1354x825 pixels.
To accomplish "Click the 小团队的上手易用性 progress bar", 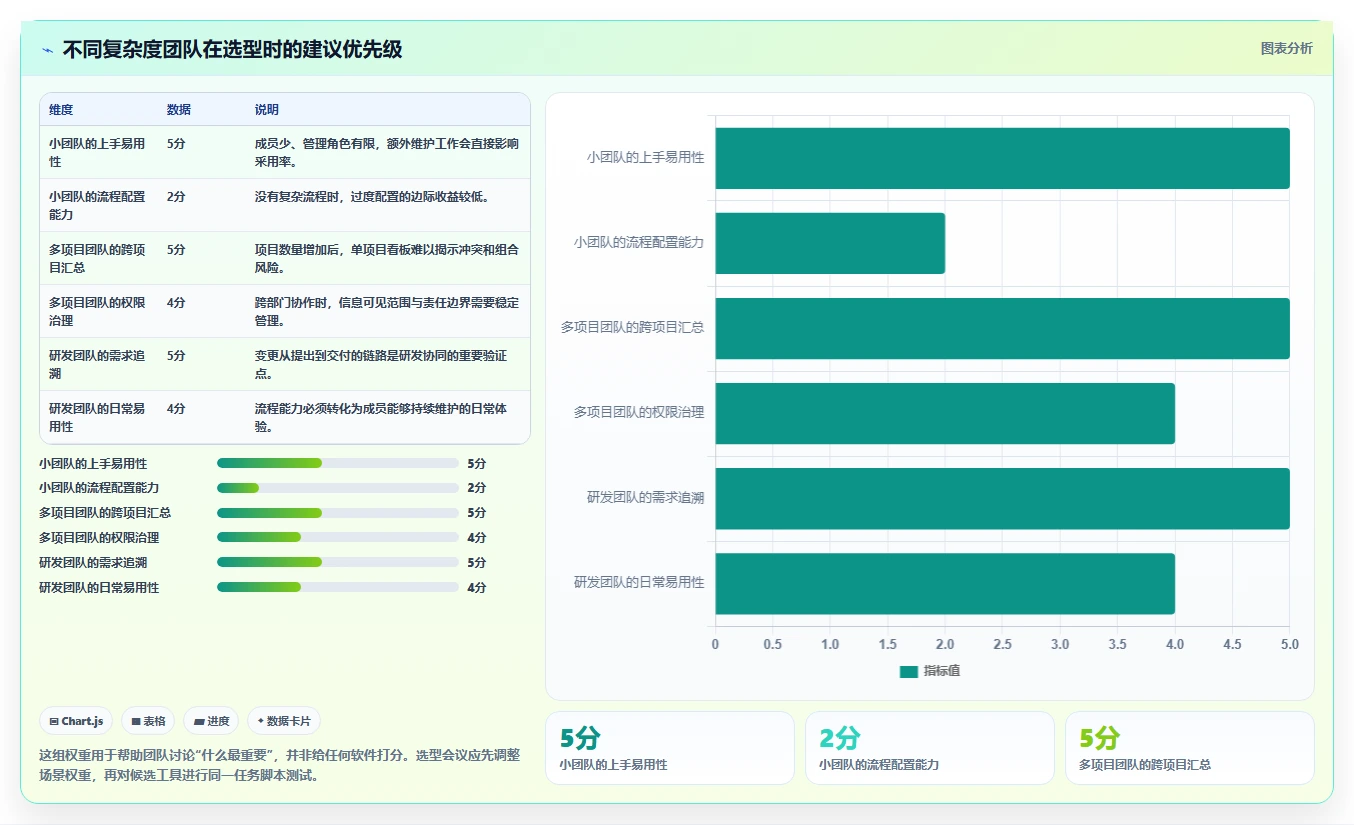I will (x=338, y=463).
